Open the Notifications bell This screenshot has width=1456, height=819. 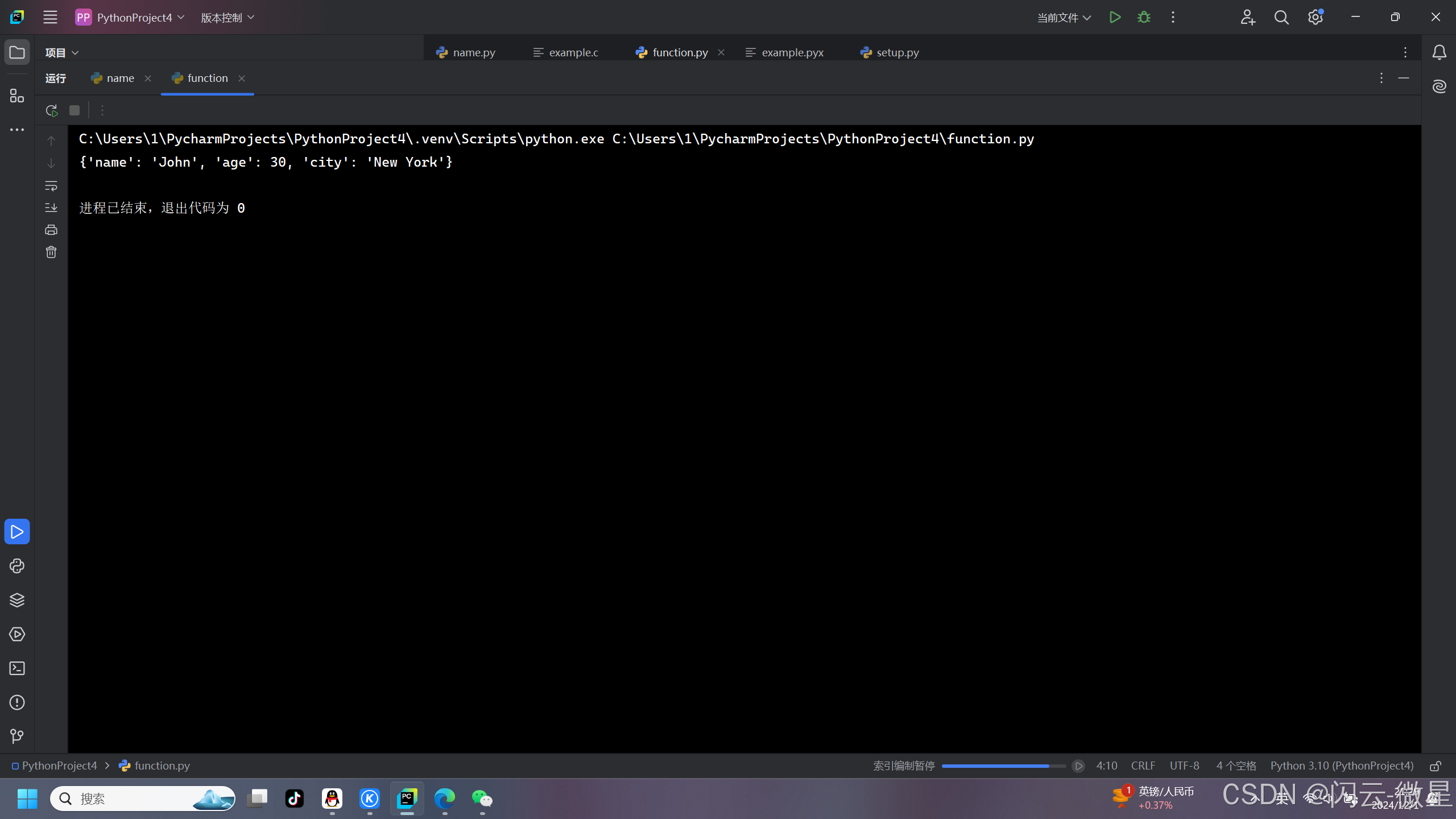[1439, 52]
